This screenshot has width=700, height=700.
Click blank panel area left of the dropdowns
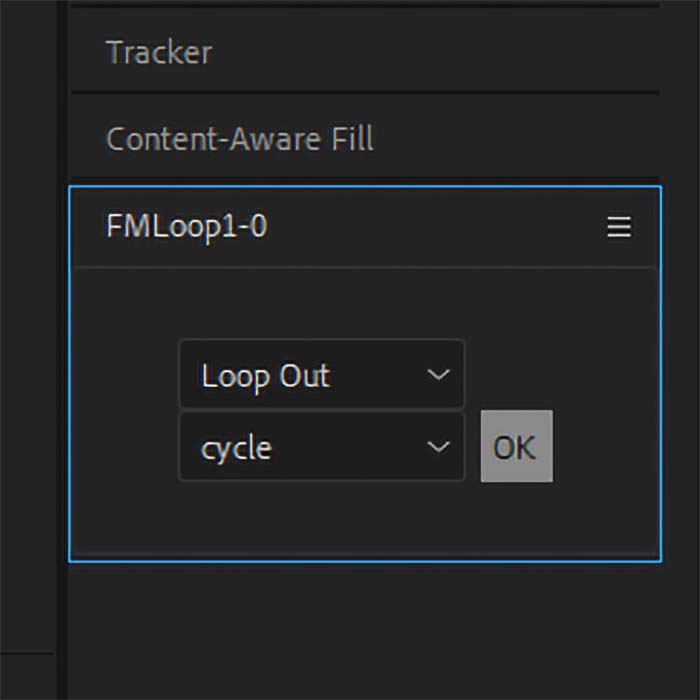coord(125,410)
